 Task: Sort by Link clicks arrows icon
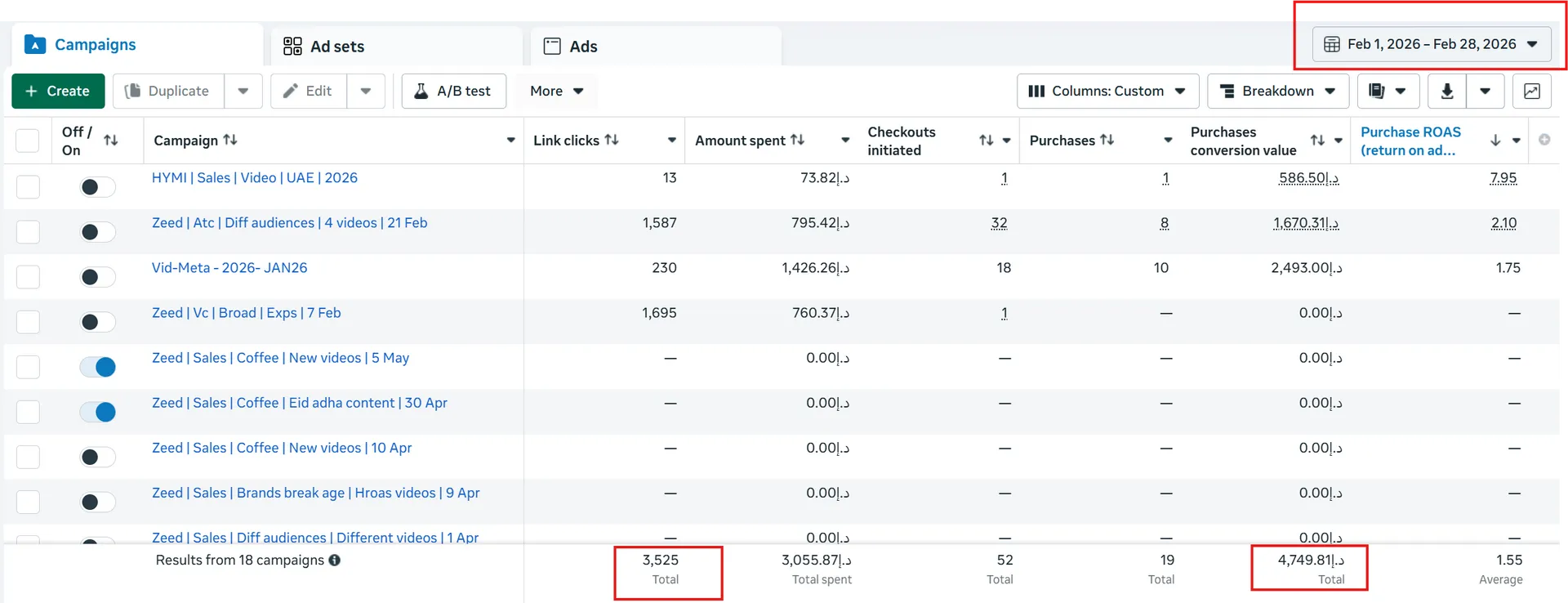point(612,140)
